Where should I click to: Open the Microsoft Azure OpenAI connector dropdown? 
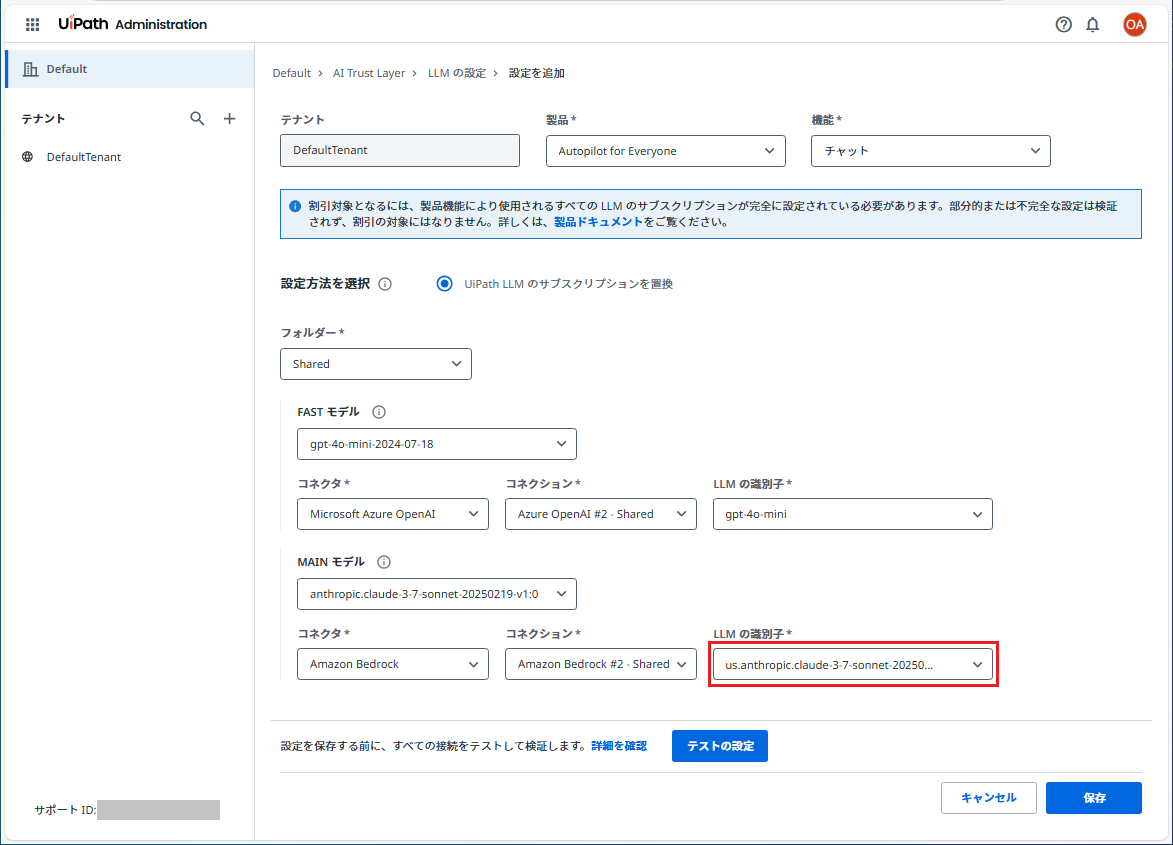click(x=393, y=514)
